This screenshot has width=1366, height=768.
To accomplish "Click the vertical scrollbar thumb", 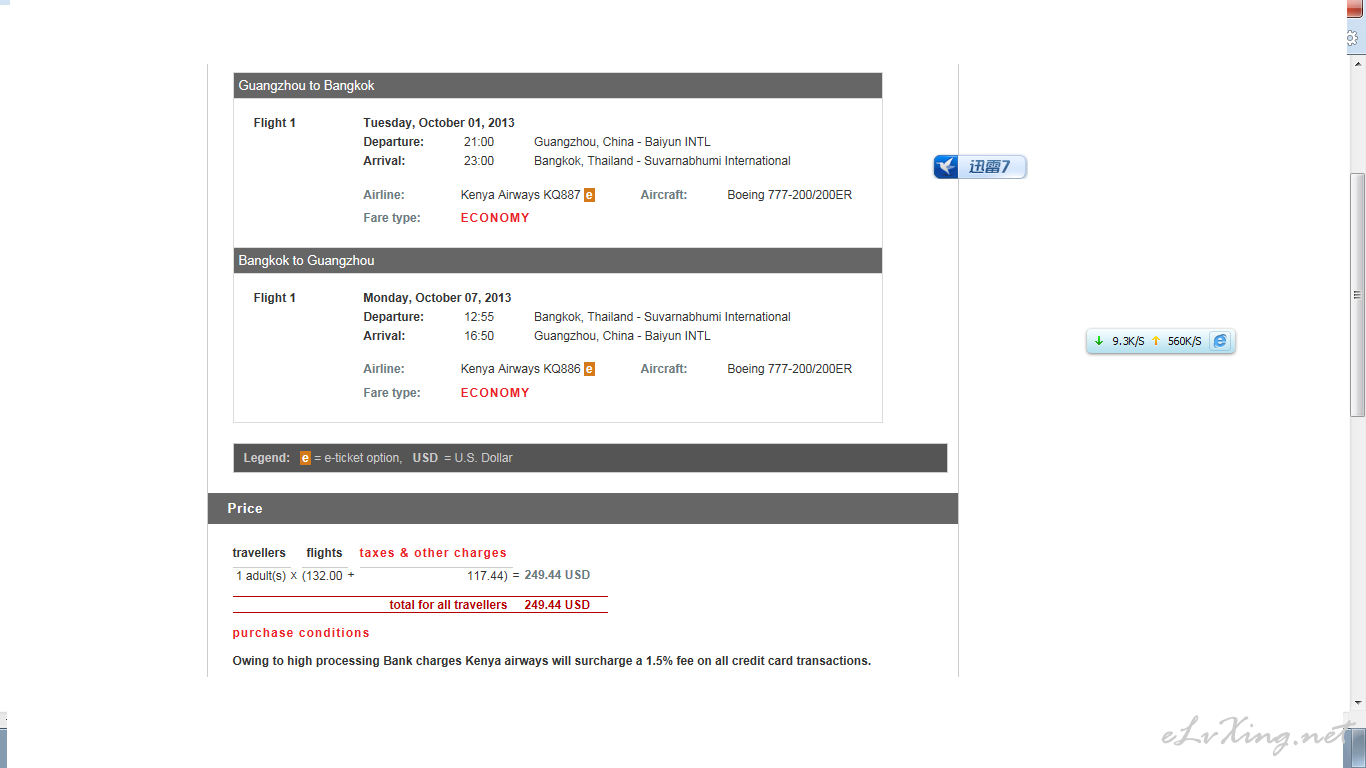I will (1357, 295).
